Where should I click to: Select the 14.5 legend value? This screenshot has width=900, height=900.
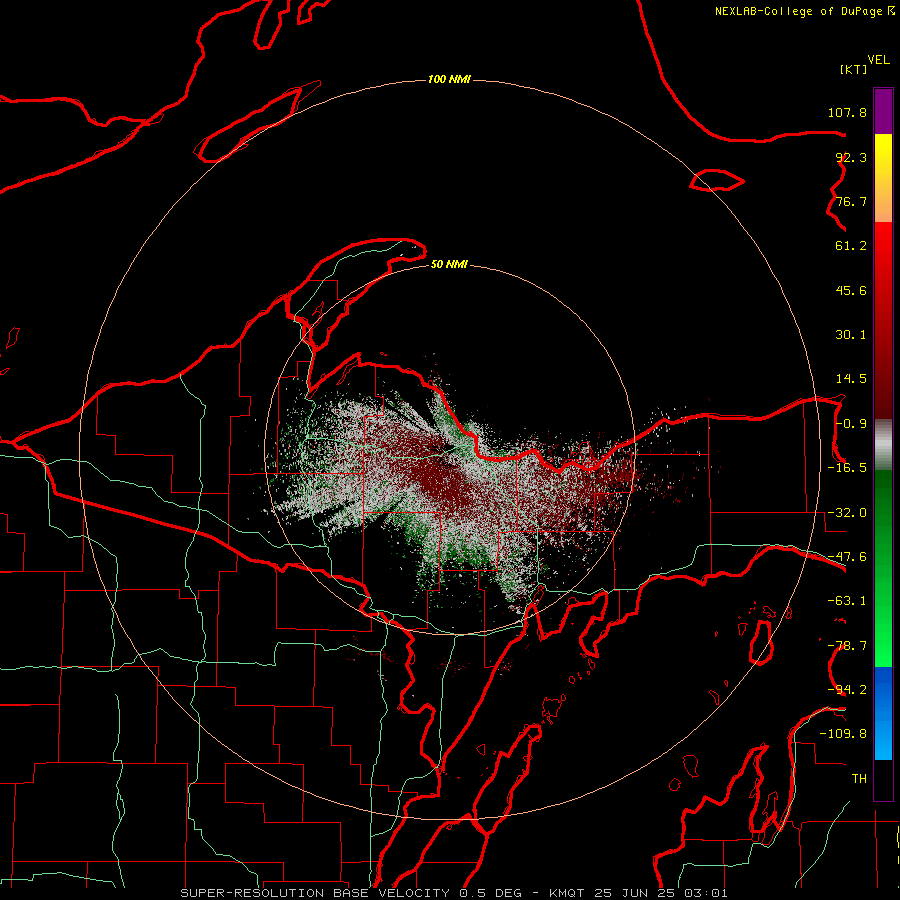851,379
